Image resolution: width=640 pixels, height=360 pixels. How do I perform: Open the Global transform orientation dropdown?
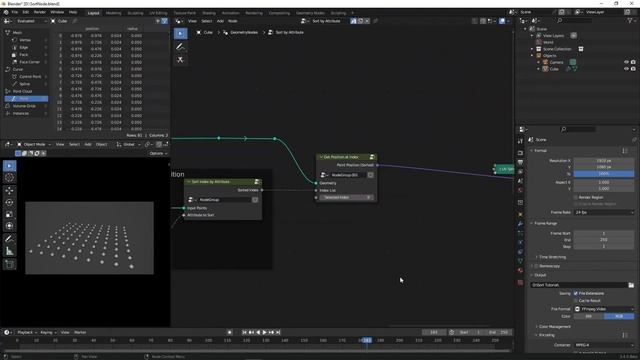[x=128, y=144]
